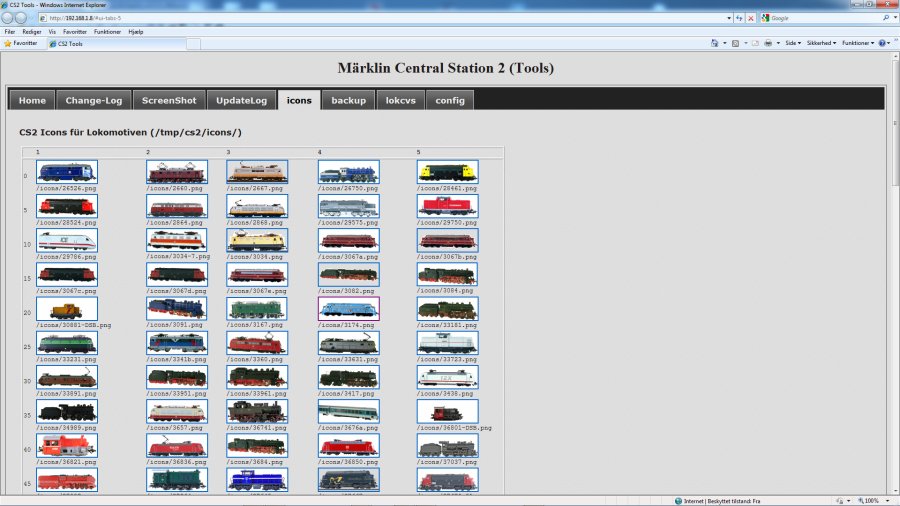
Task: Open the config tab
Action: [449, 100]
